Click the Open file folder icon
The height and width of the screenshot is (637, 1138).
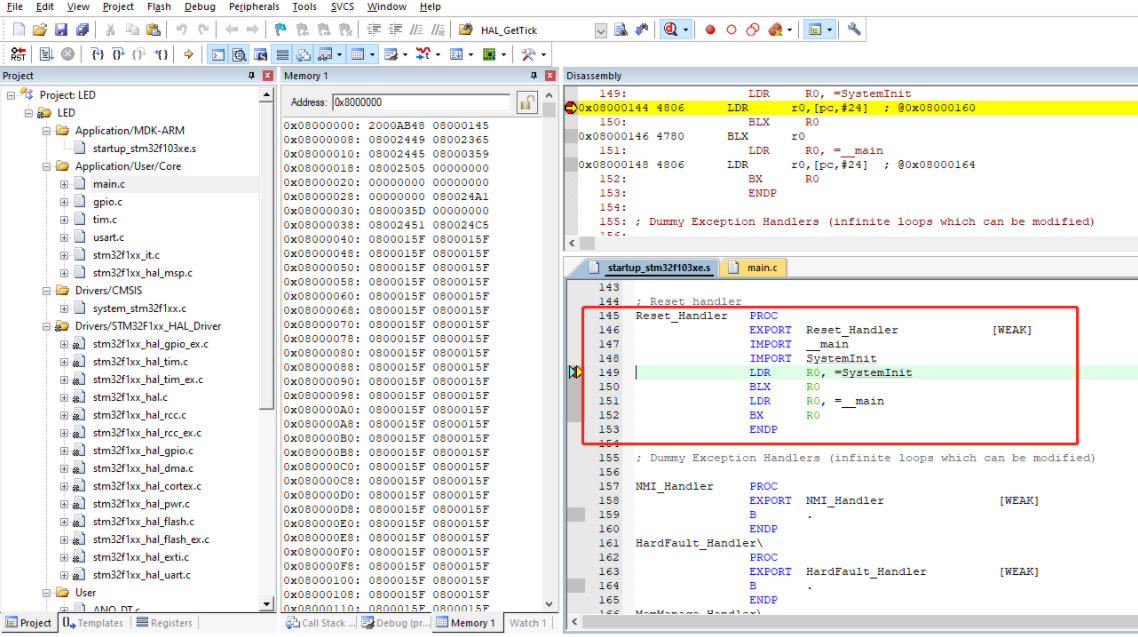40,30
